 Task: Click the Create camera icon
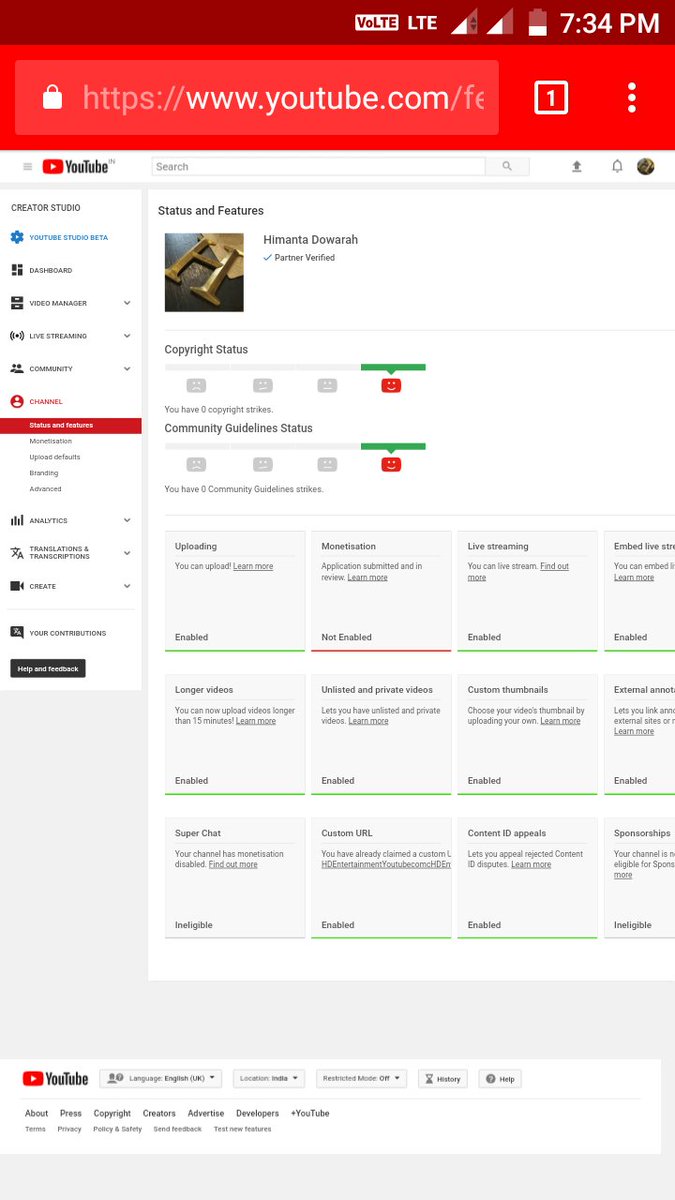[x=17, y=586]
